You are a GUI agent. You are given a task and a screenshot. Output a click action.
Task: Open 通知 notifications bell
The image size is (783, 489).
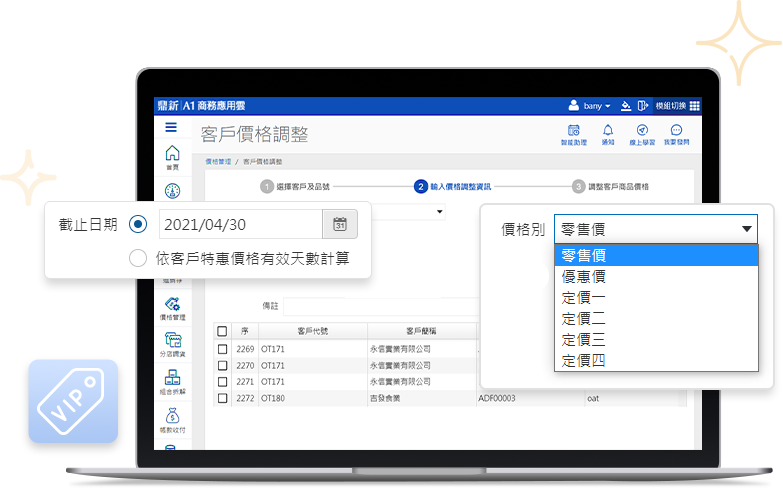[608, 135]
